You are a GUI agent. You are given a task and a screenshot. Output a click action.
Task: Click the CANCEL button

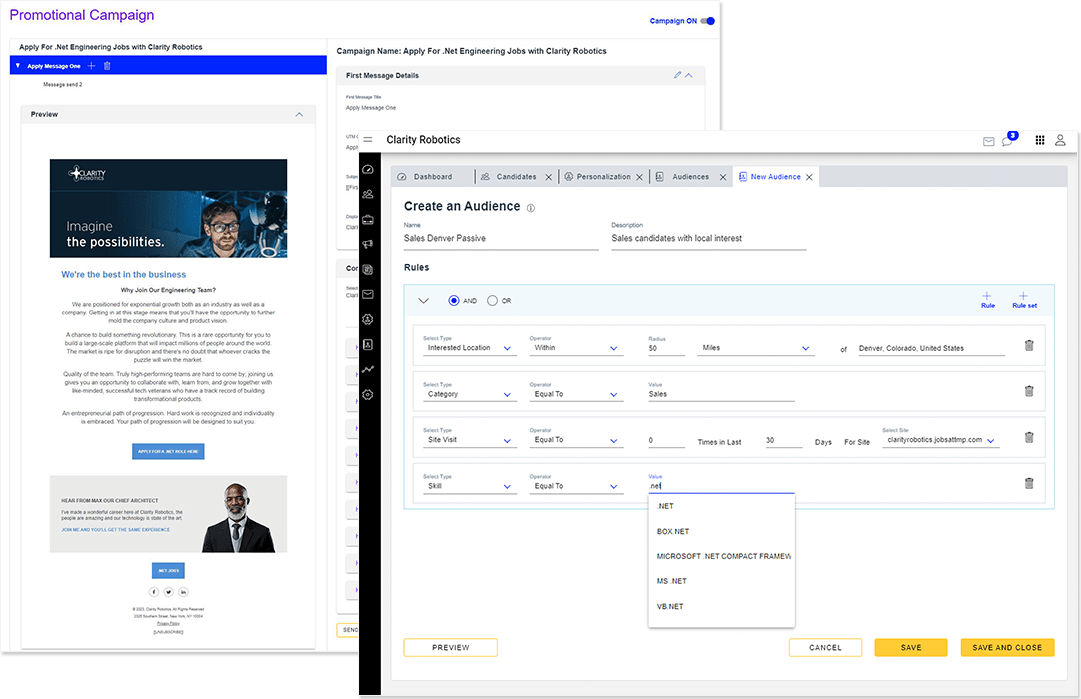pos(825,647)
